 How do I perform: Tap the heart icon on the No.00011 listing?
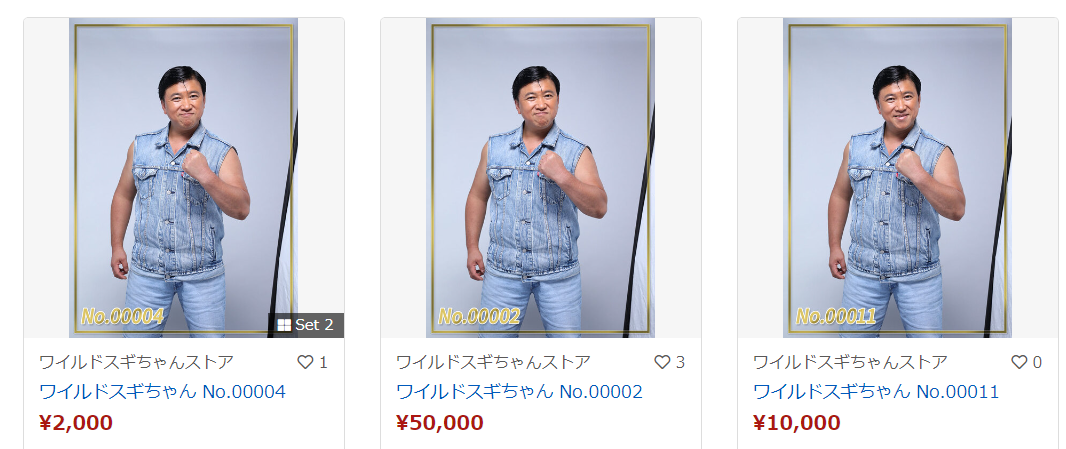click(1019, 363)
